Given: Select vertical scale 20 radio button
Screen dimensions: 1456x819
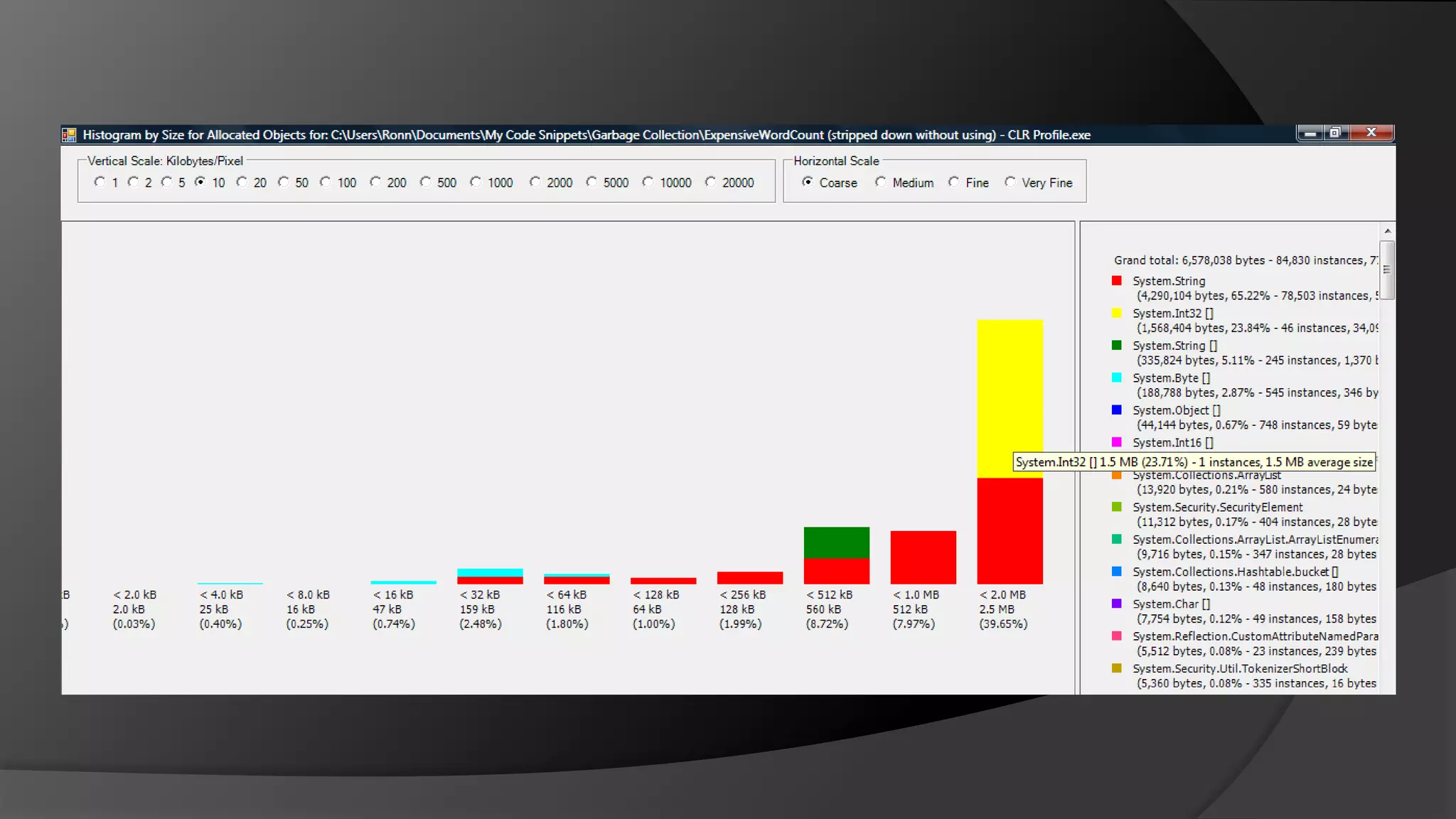Looking at the screenshot, I should click(x=242, y=182).
